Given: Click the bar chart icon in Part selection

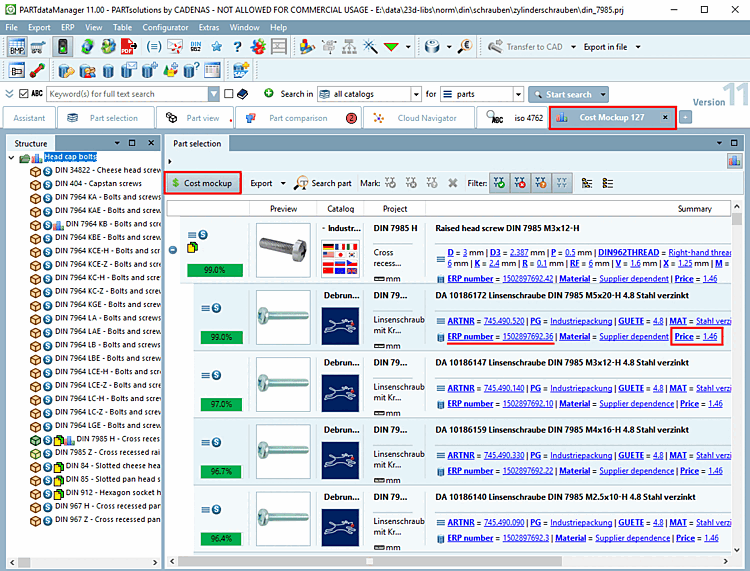Looking at the screenshot, I should (734, 160).
